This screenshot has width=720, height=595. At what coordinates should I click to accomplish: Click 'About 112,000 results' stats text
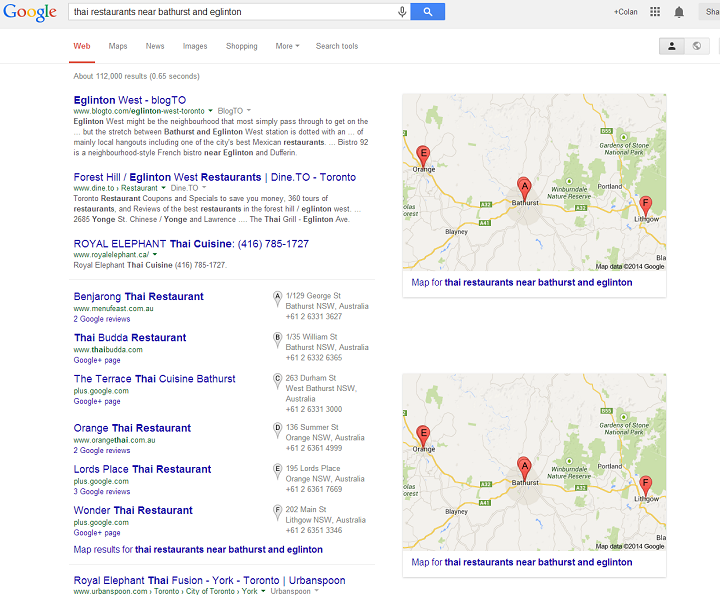pos(136,76)
